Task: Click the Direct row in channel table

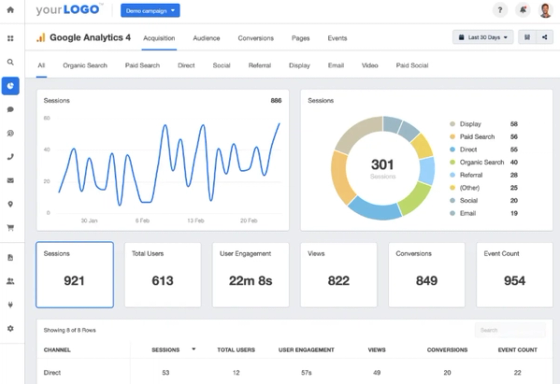Action: click(295, 373)
